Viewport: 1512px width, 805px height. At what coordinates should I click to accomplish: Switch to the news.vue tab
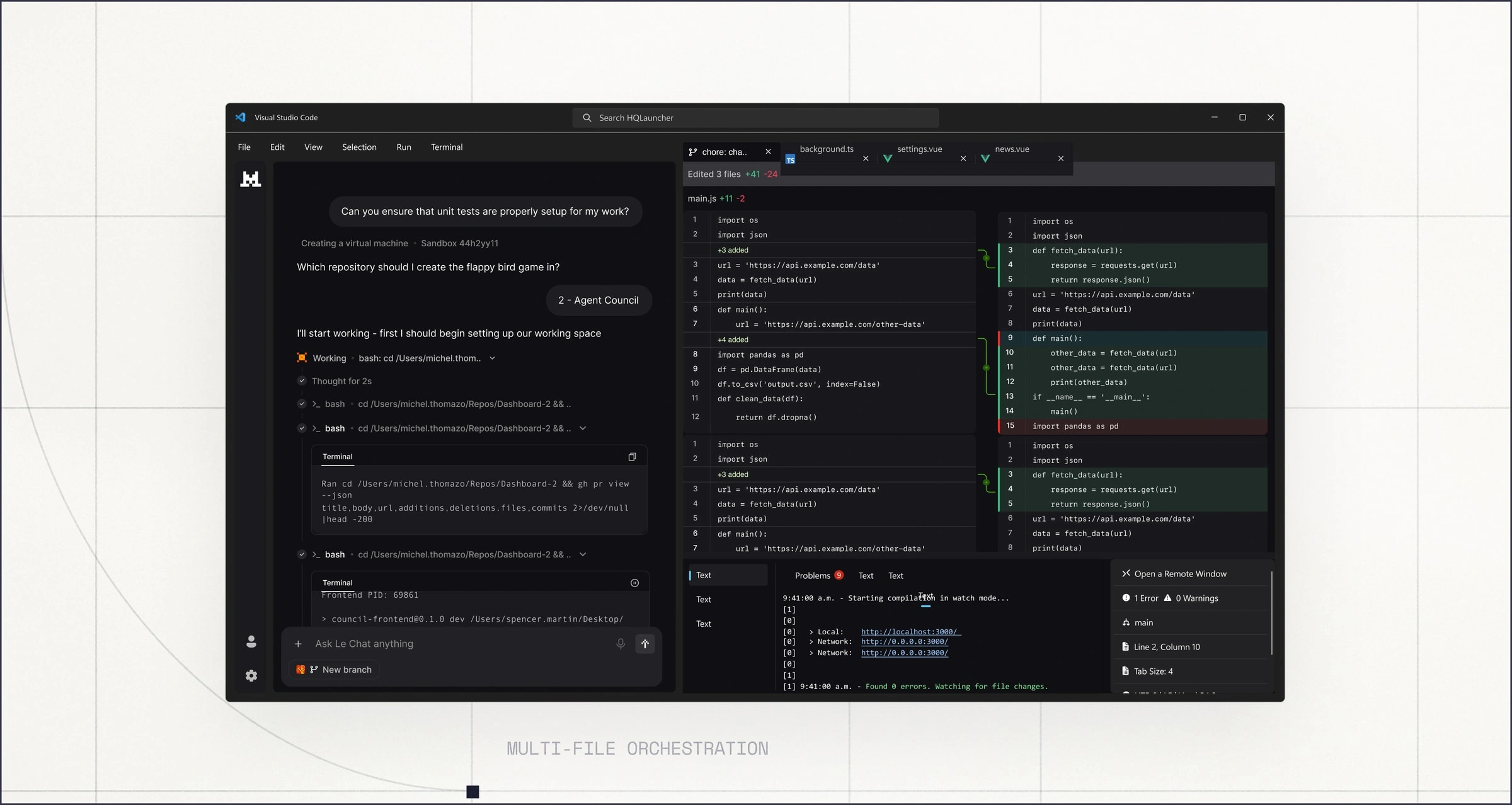pyautogui.click(x=1024, y=159)
